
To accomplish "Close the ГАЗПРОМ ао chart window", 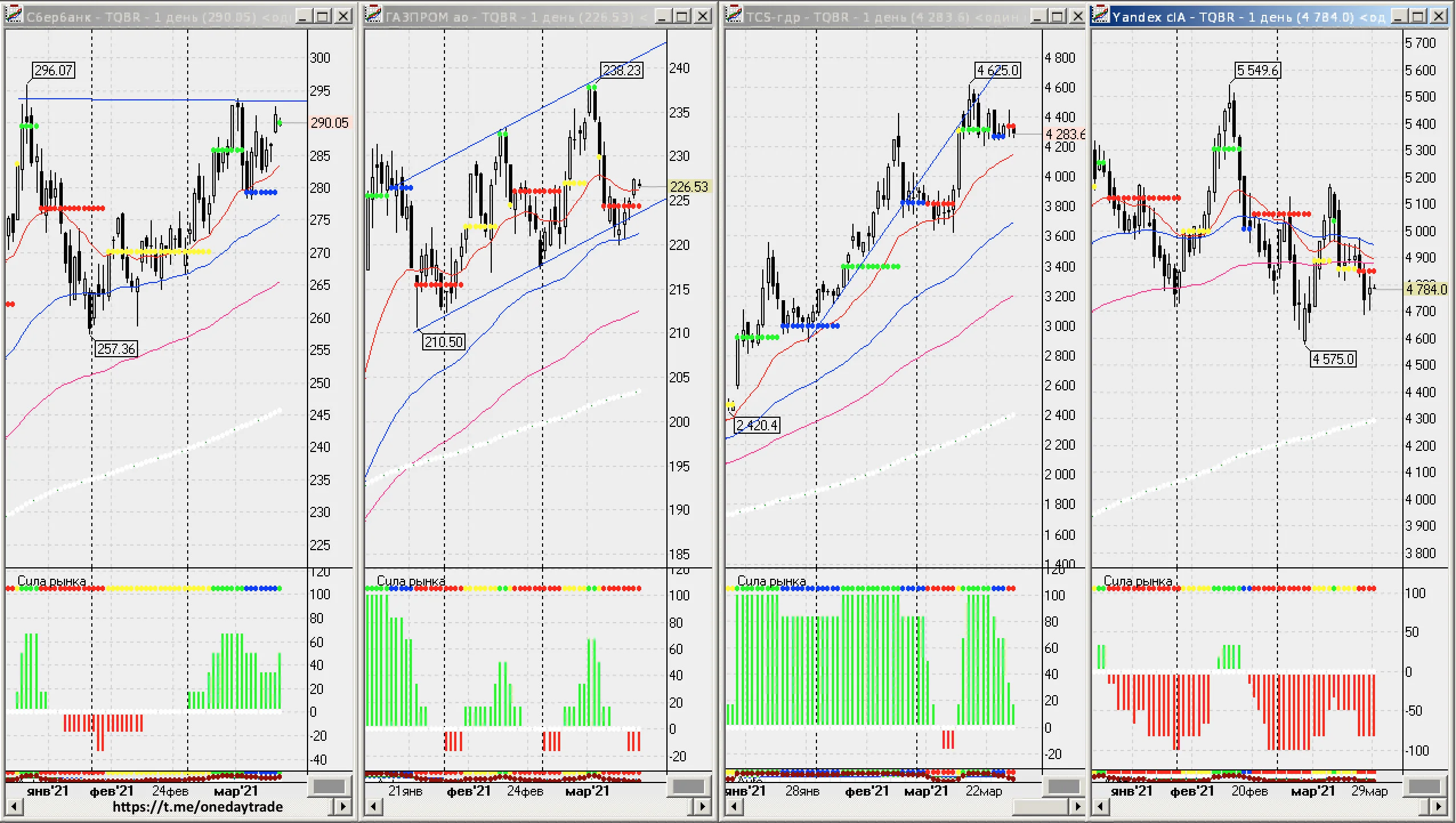I will (x=702, y=16).
